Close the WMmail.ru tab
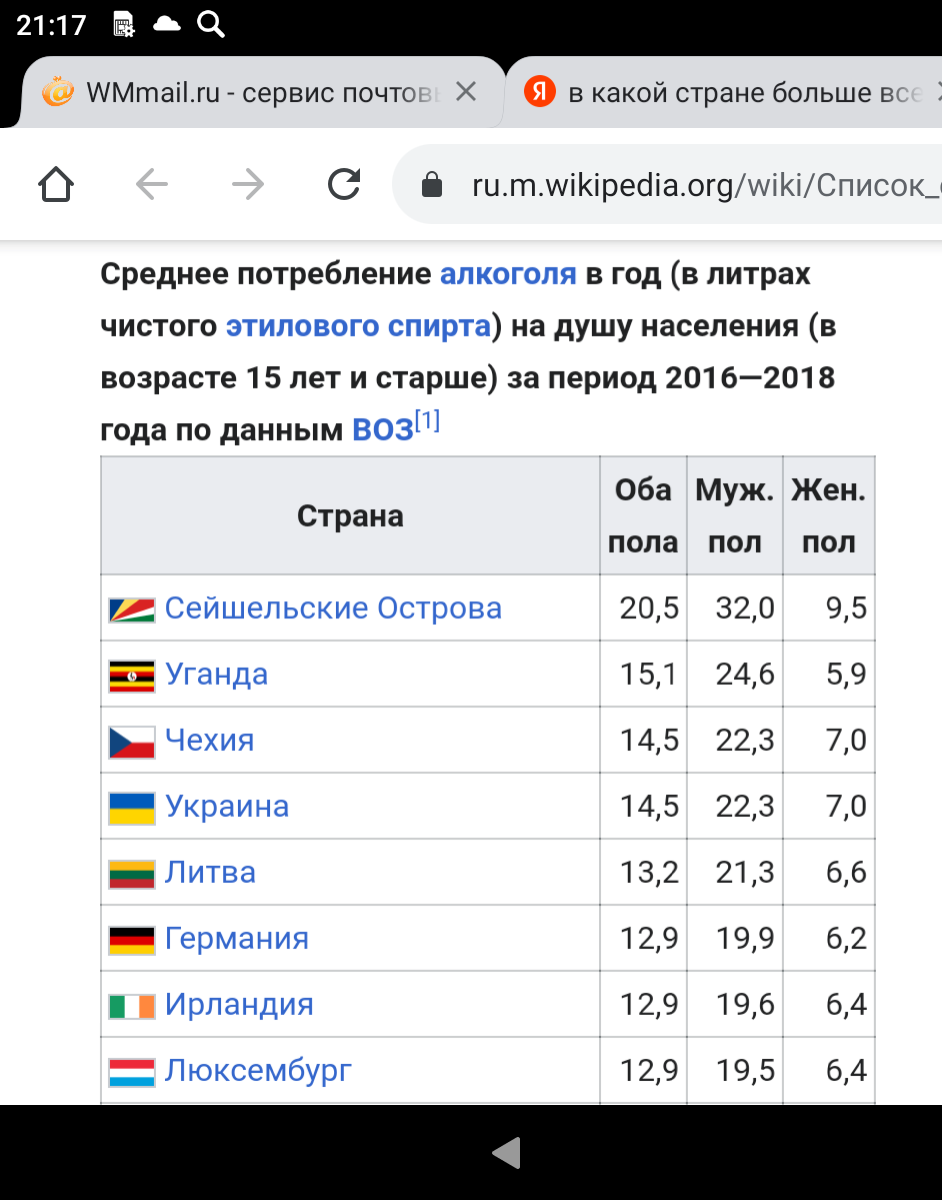The width and height of the screenshot is (942, 1200). coord(465,93)
